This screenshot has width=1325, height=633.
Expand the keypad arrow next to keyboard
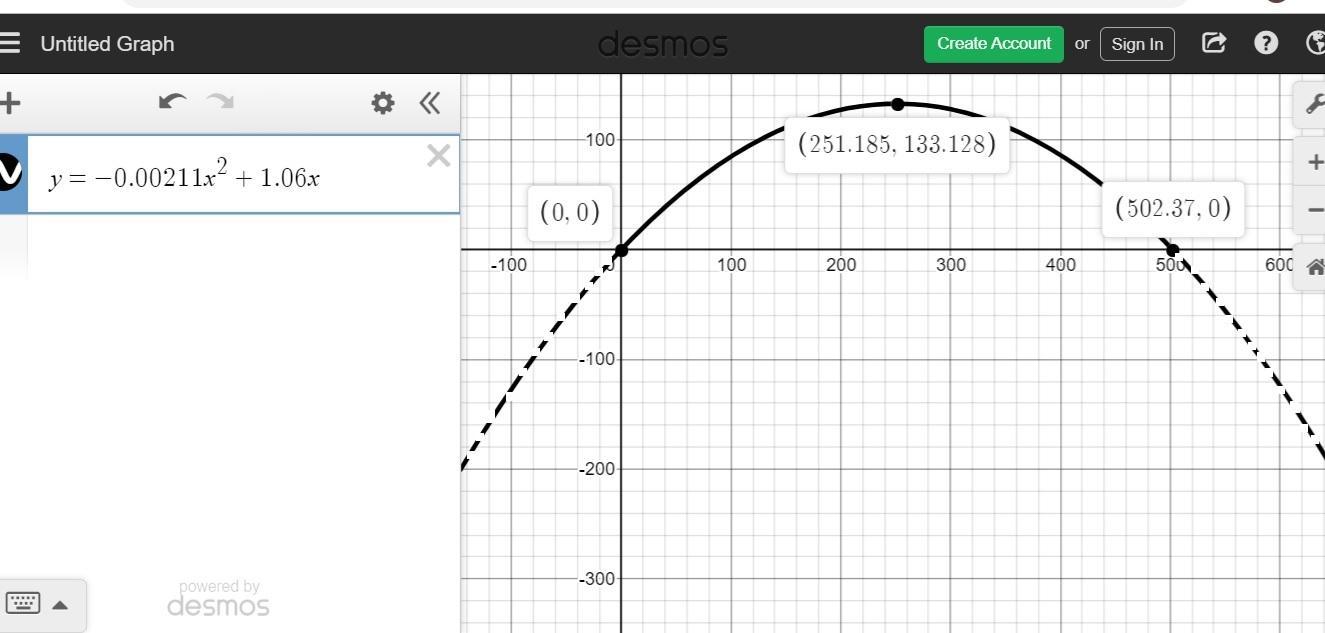(60, 604)
